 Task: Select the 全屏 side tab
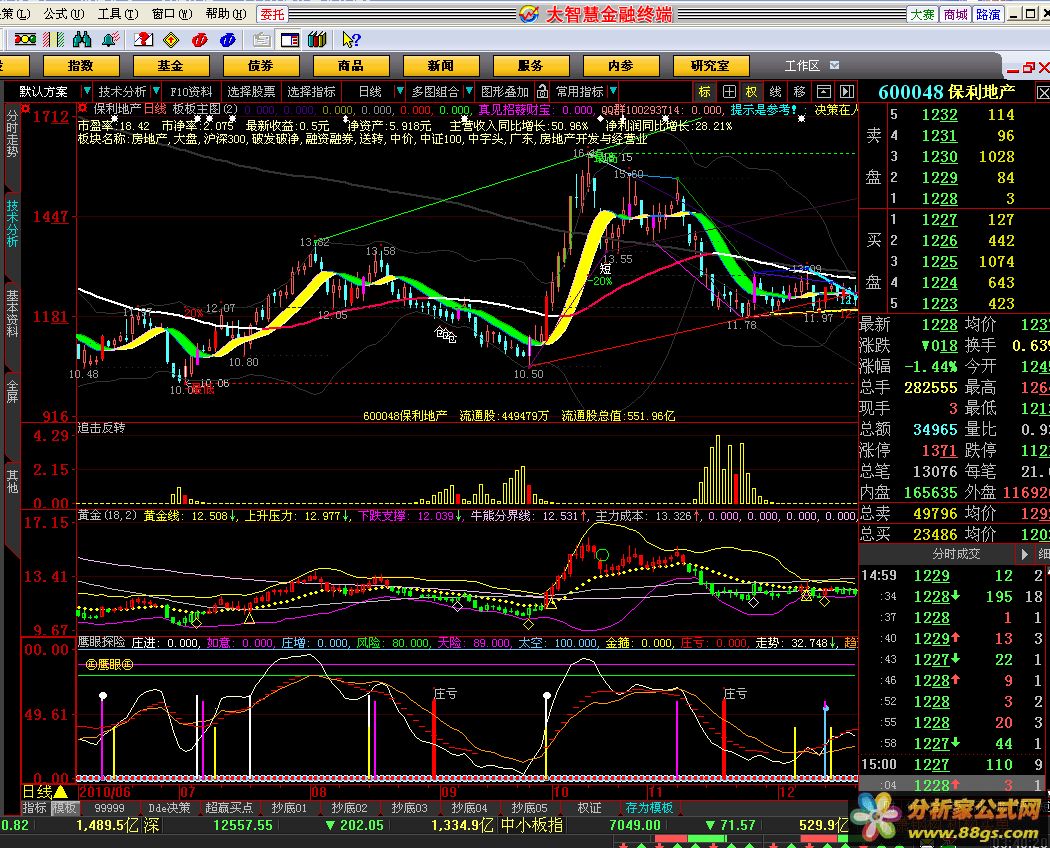[x=12, y=391]
